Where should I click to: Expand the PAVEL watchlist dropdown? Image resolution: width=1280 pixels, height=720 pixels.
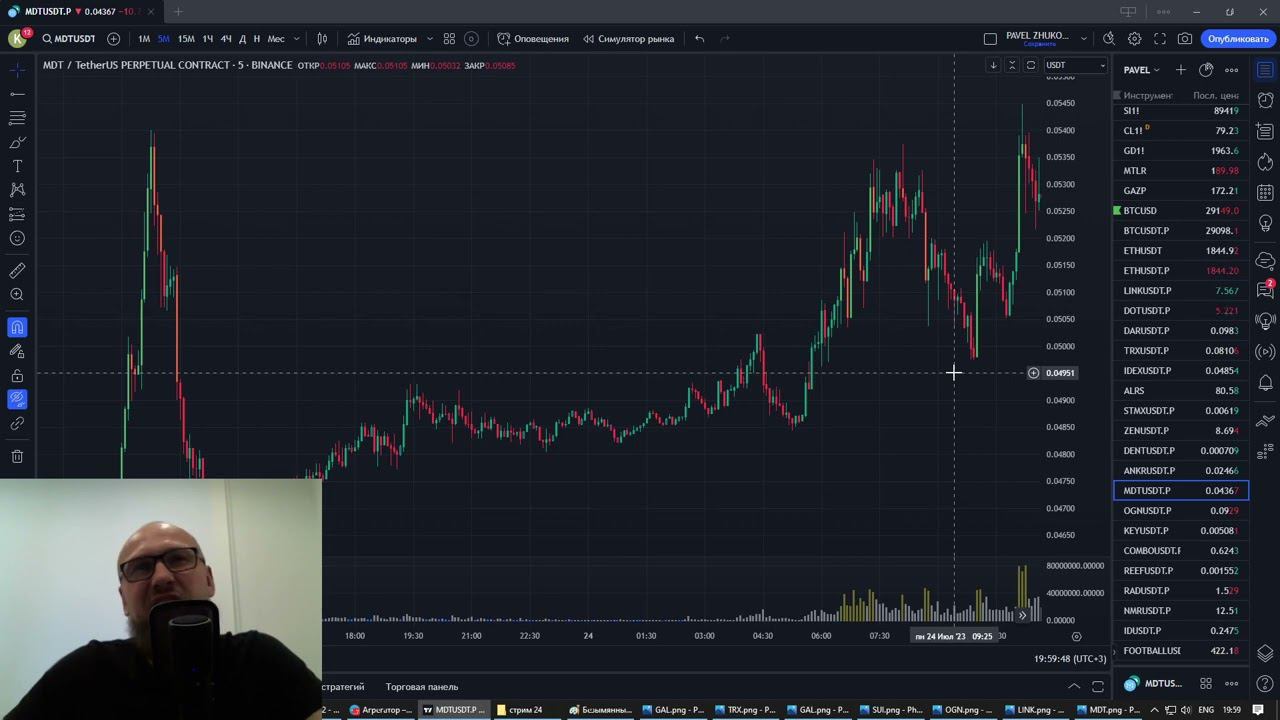pyautogui.click(x=1142, y=70)
